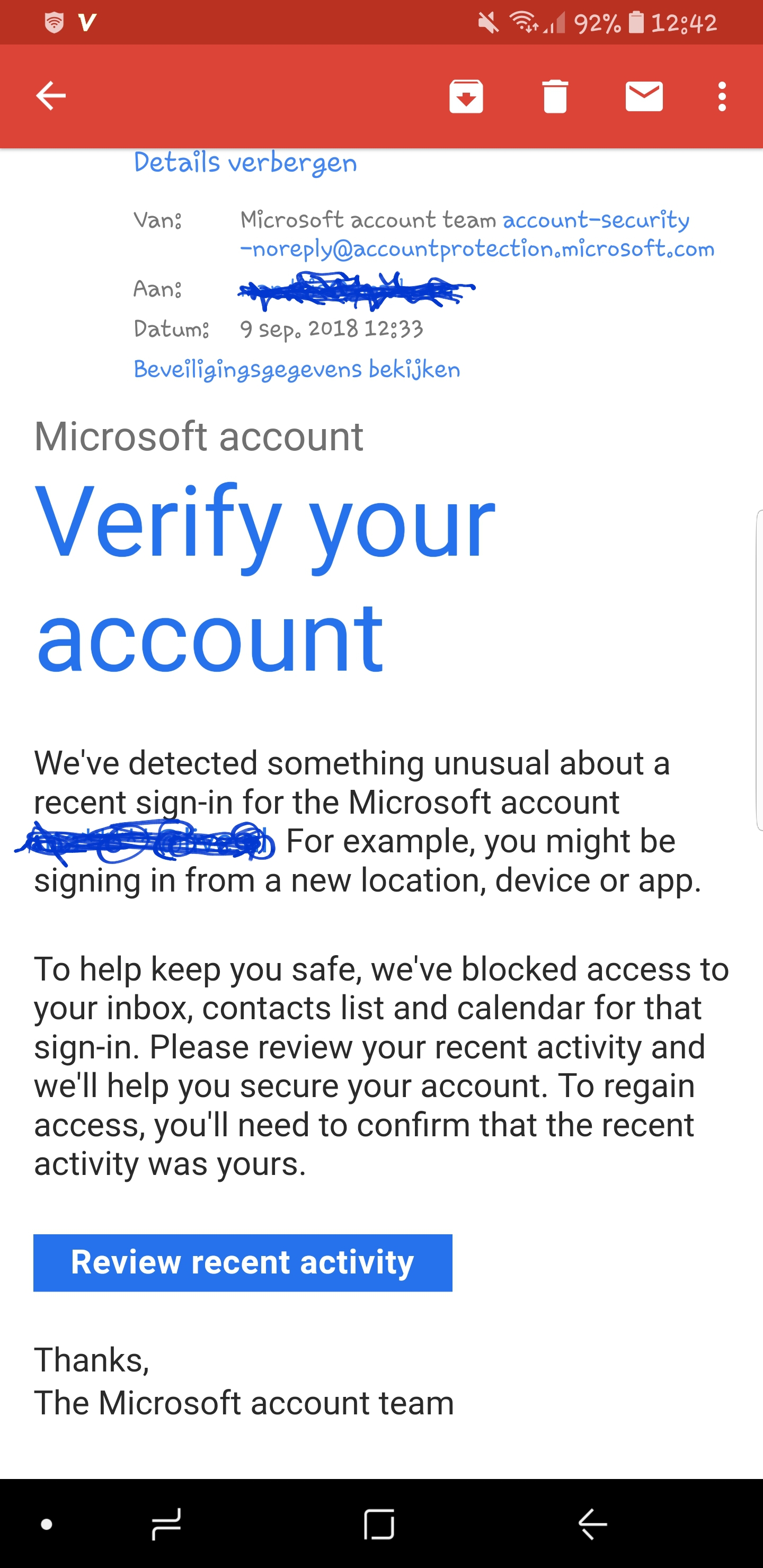Tap the back arrow in Gmail toolbar
The height and width of the screenshot is (1568, 763).
50,95
